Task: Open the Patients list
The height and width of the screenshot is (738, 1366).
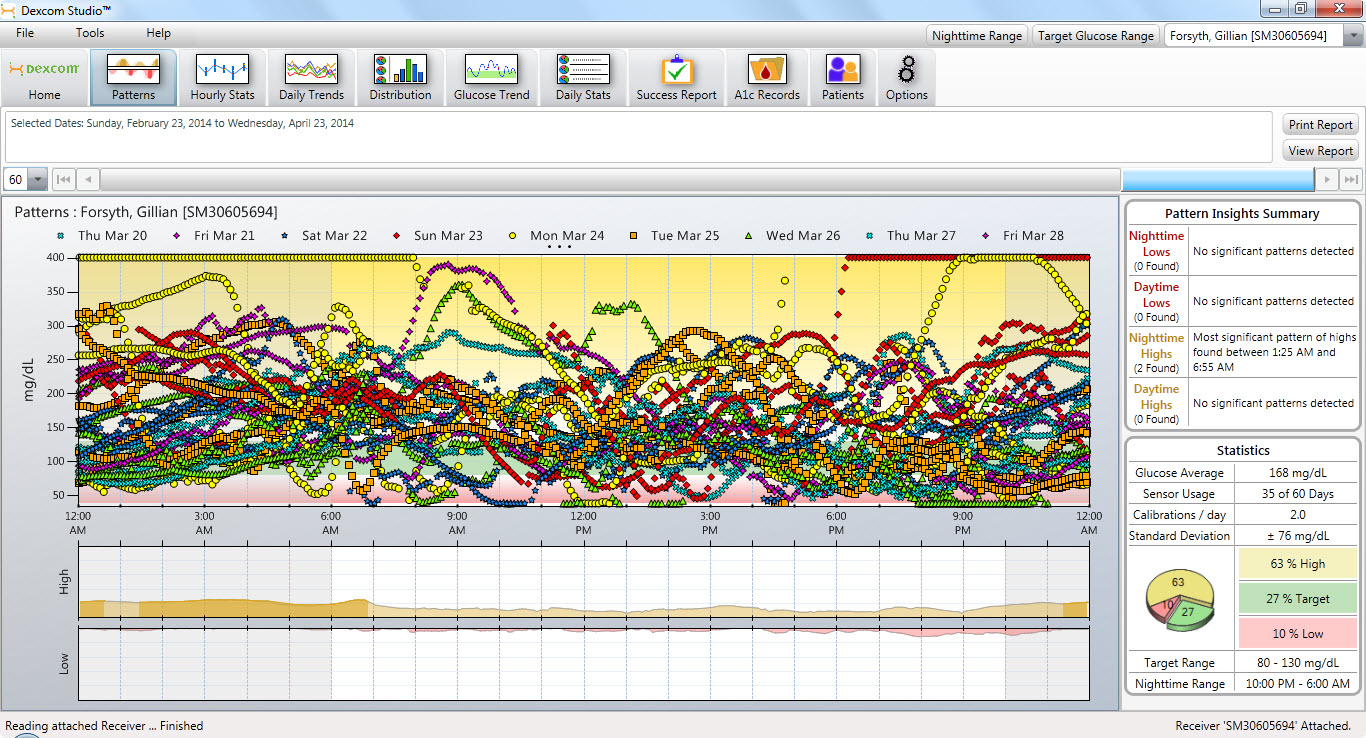Action: pos(843,78)
